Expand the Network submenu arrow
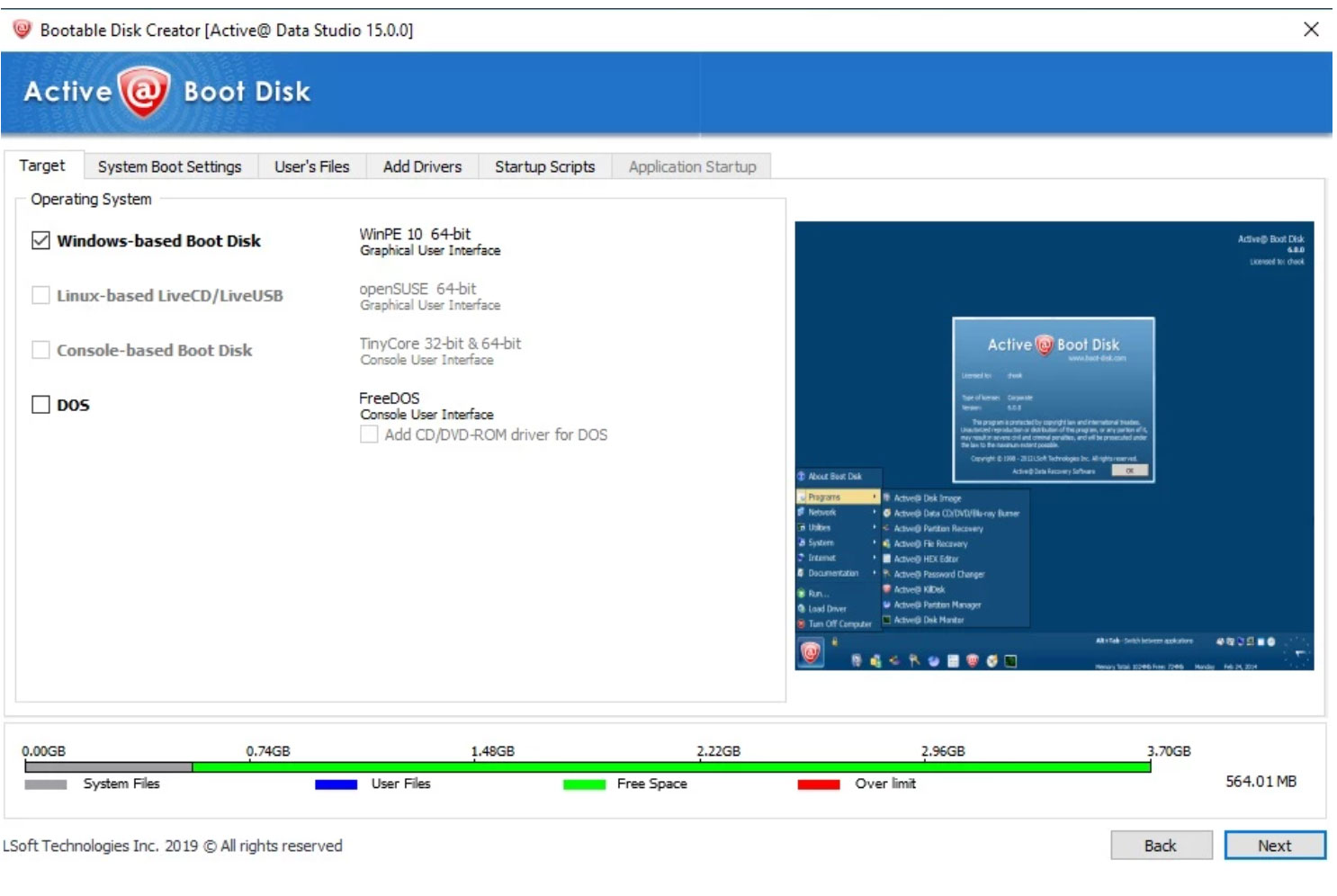 (x=875, y=513)
